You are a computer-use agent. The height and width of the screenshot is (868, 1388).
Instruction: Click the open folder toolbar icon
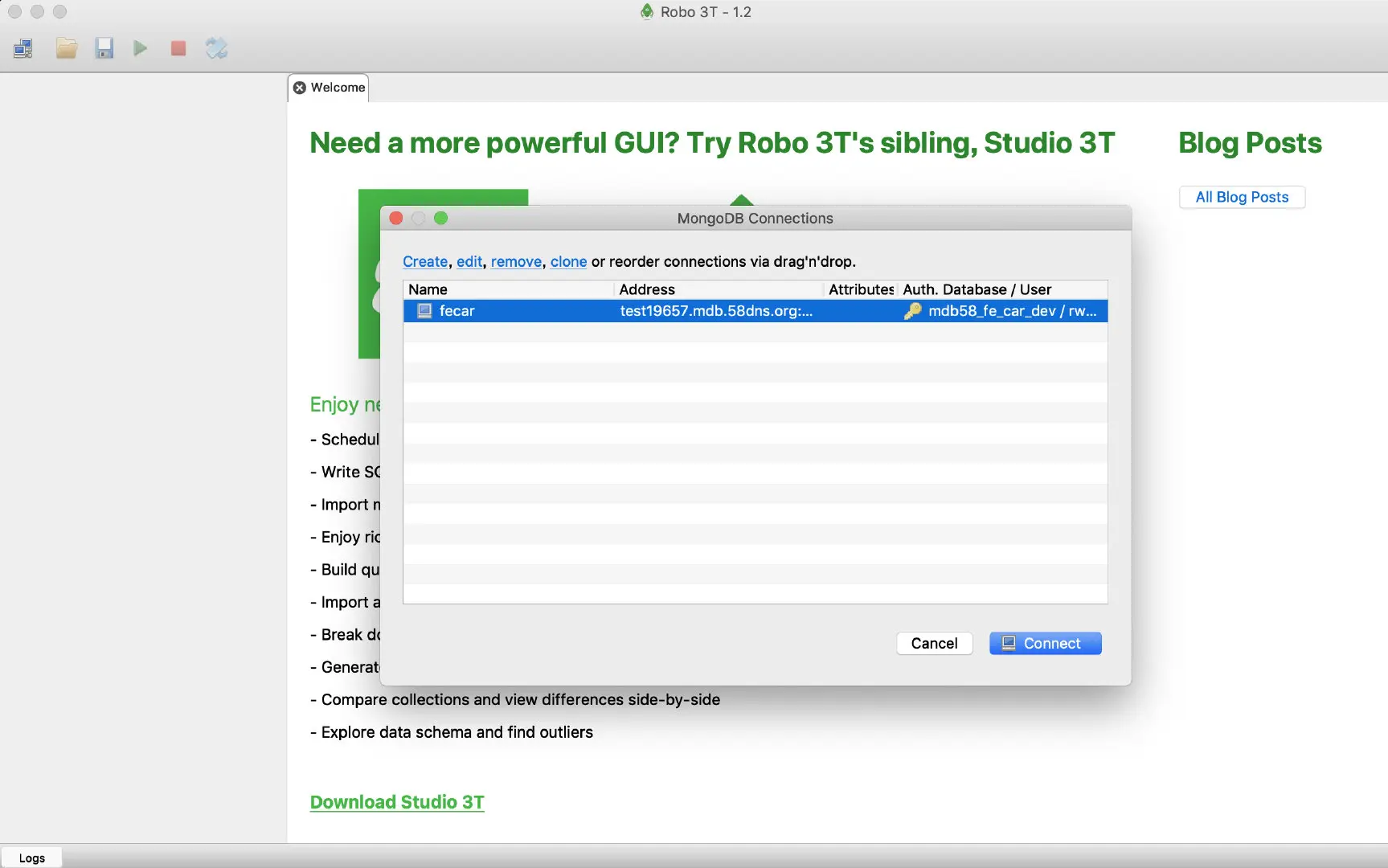pos(67,49)
